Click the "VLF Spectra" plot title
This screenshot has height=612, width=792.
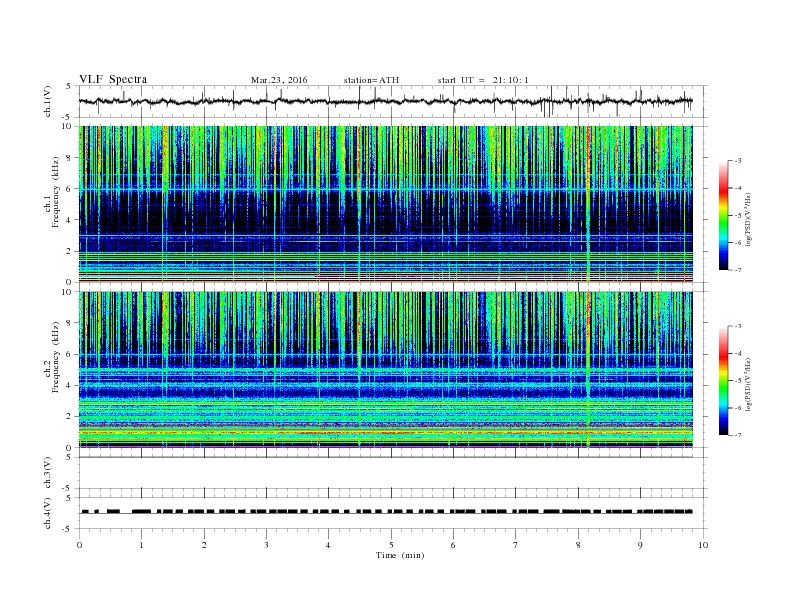(113, 79)
